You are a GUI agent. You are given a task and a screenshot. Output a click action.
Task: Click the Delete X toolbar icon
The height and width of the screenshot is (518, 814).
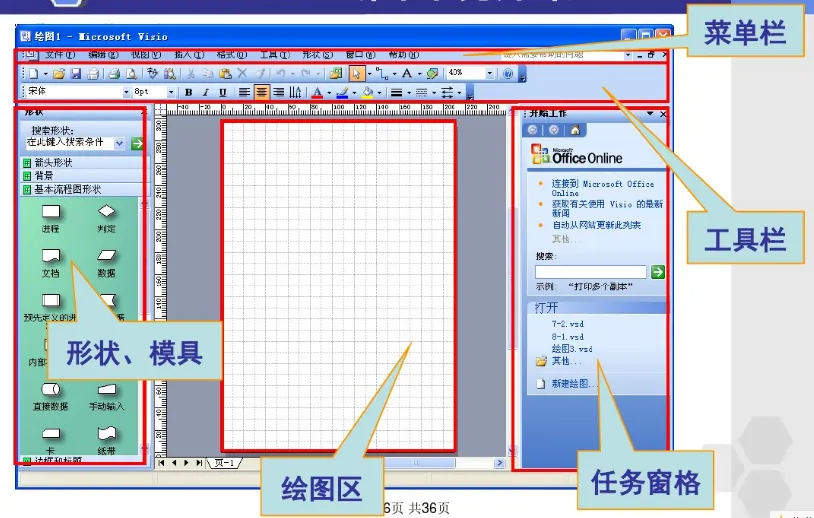click(242, 74)
